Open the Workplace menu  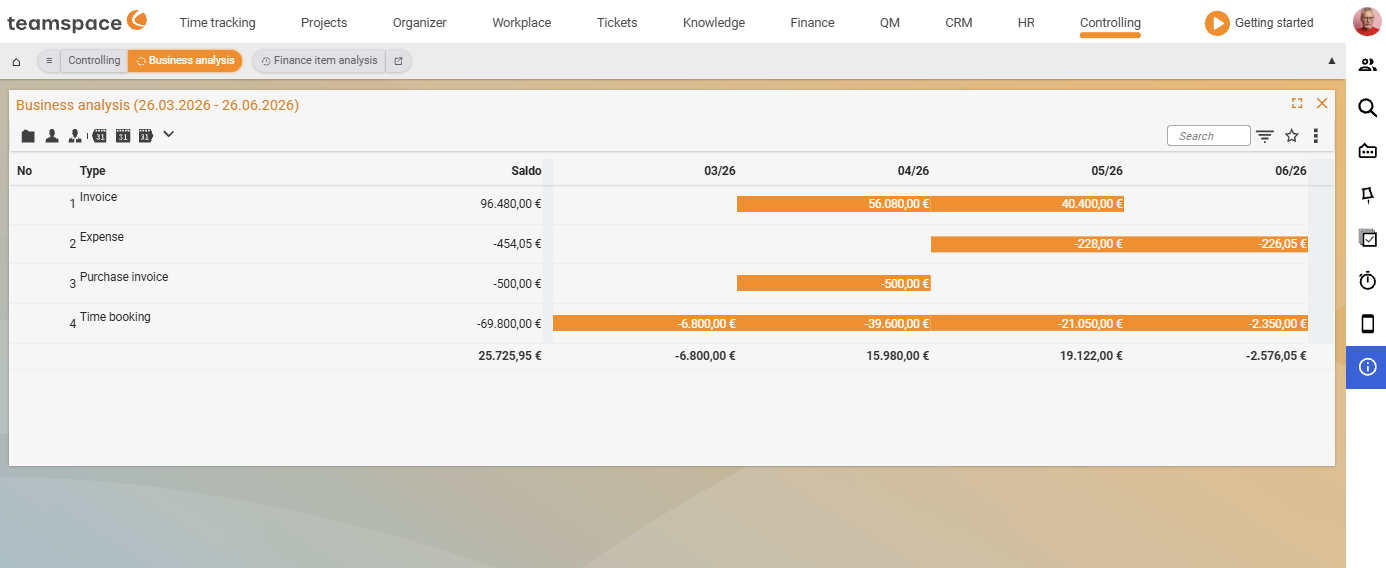tap(521, 22)
